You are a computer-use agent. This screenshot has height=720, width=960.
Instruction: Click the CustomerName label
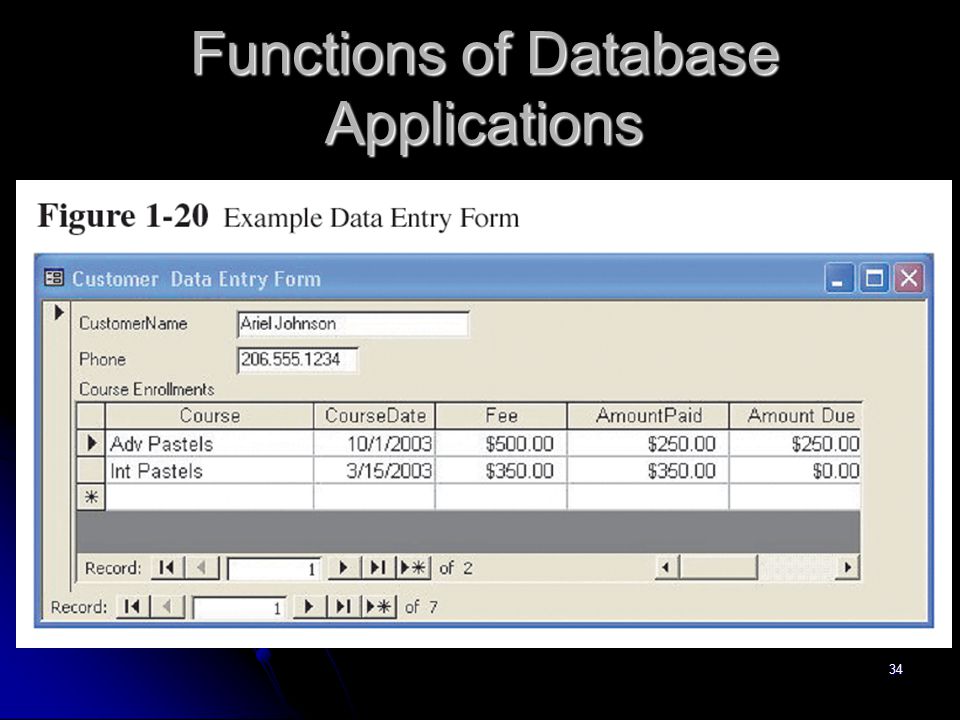click(x=133, y=323)
